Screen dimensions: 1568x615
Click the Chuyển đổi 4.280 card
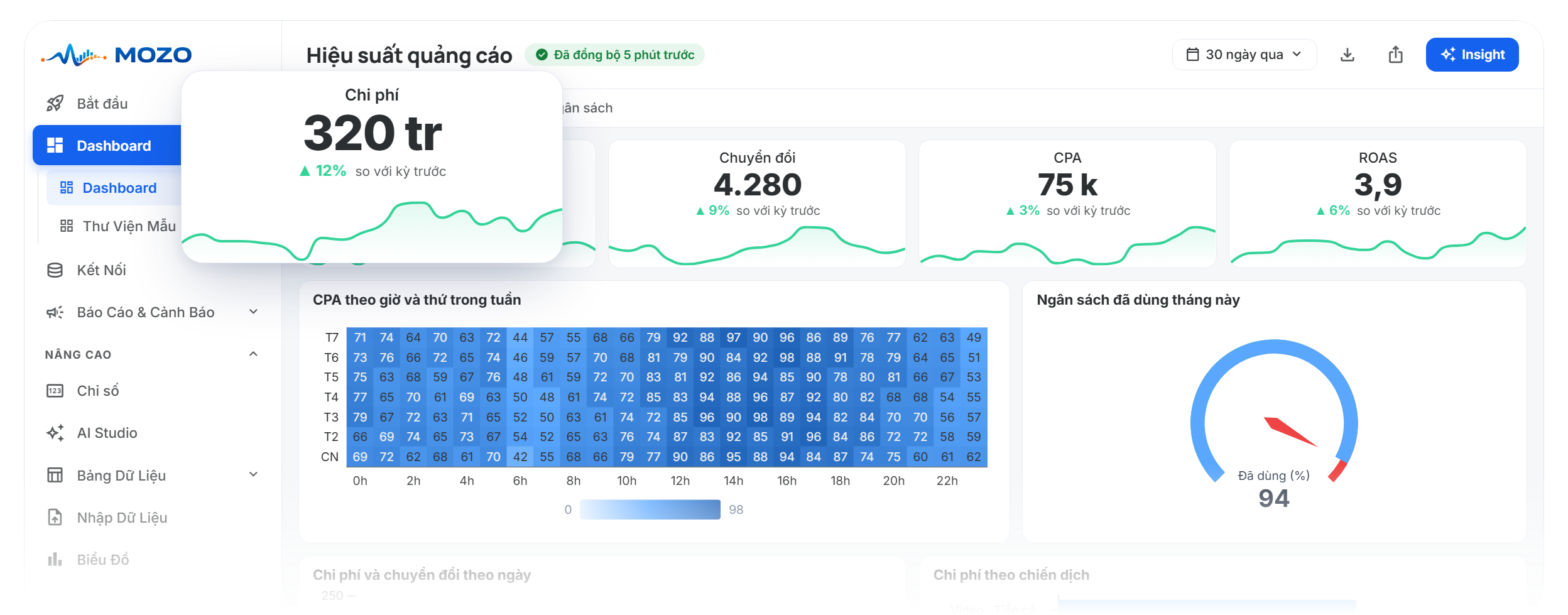[x=757, y=204]
